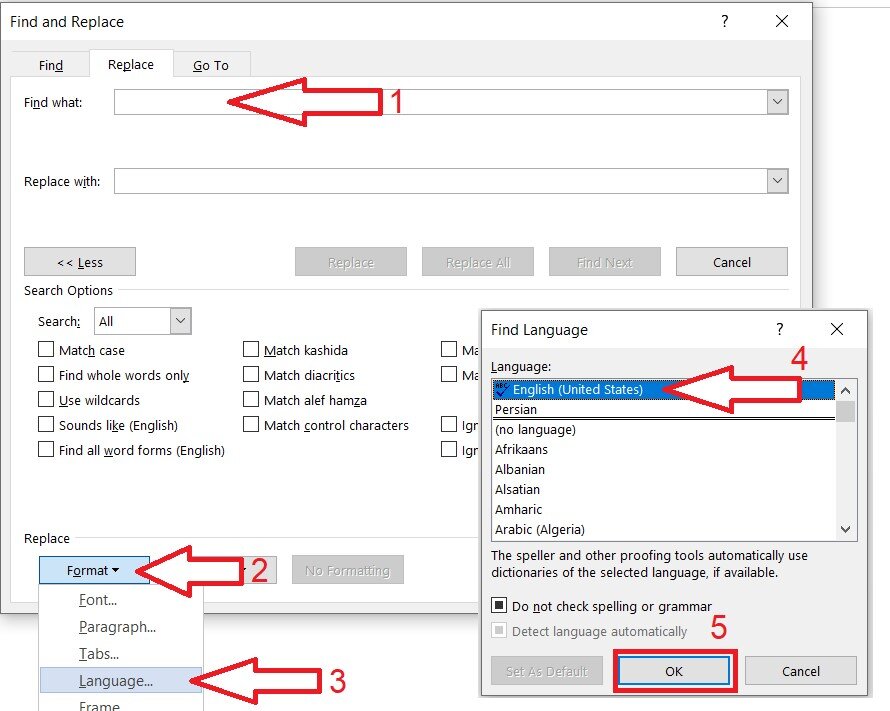890x711 pixels.
Task: Click the Find Language dialog help icon
Action: coord(780,329)
